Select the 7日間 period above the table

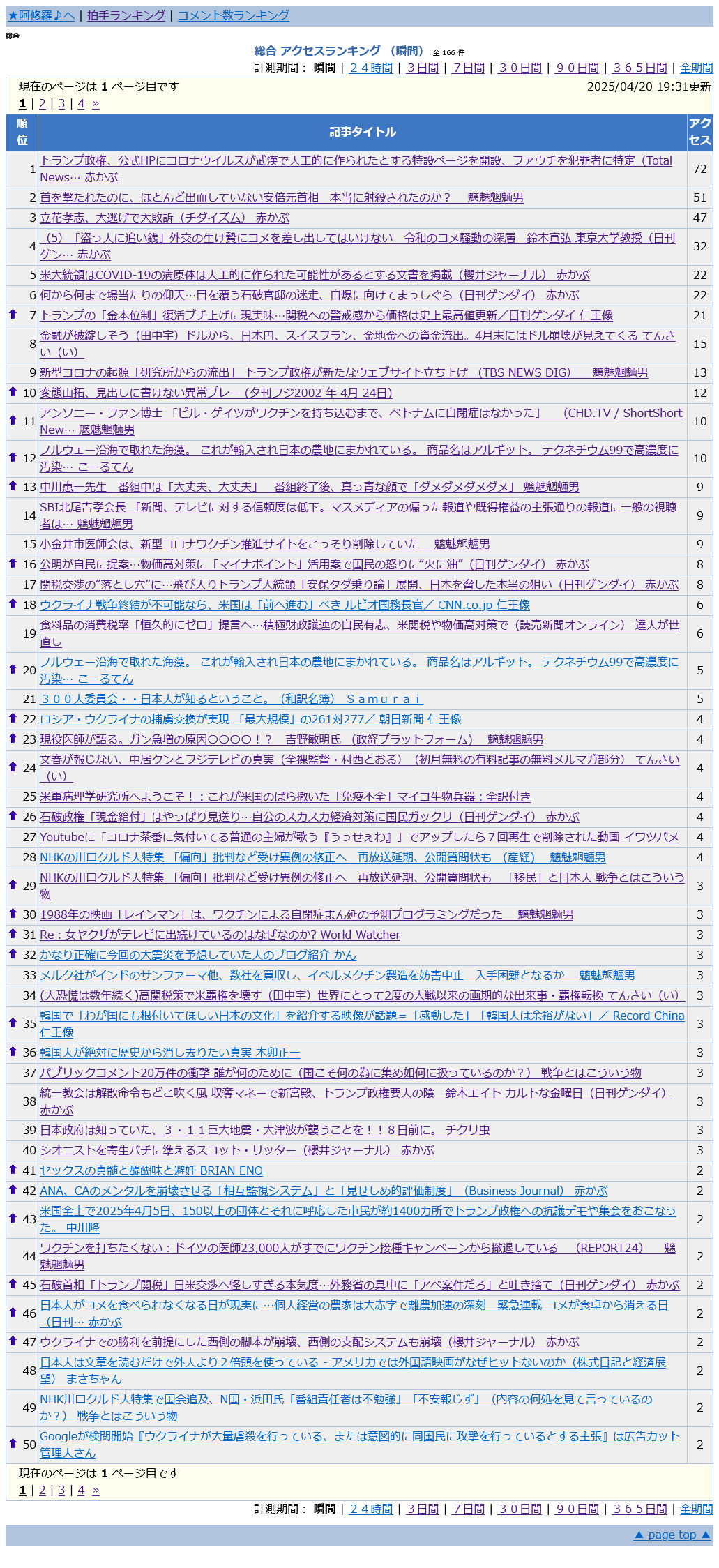[468, 68]
